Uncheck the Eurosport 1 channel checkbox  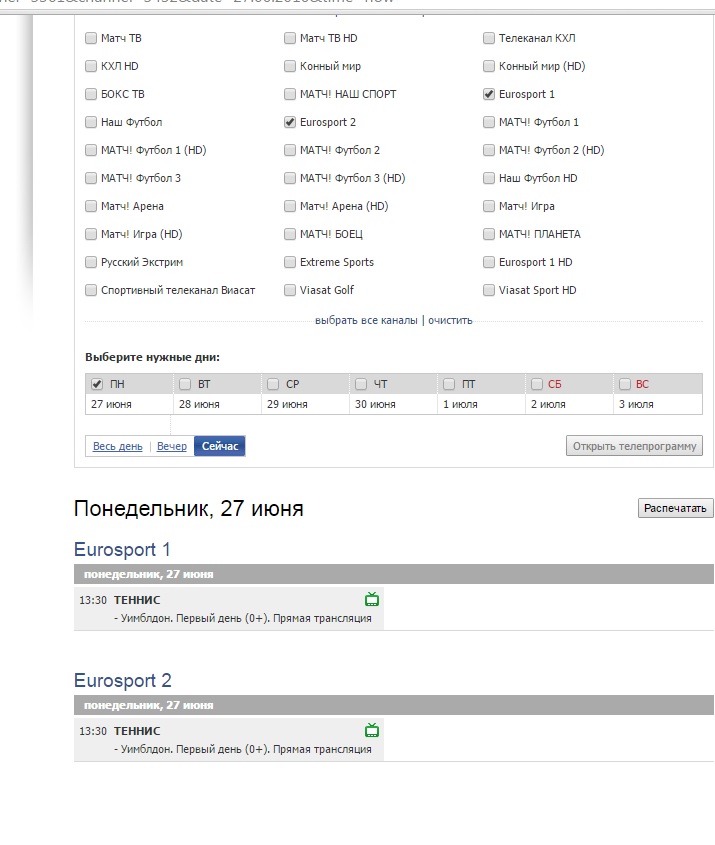point(489,94)
